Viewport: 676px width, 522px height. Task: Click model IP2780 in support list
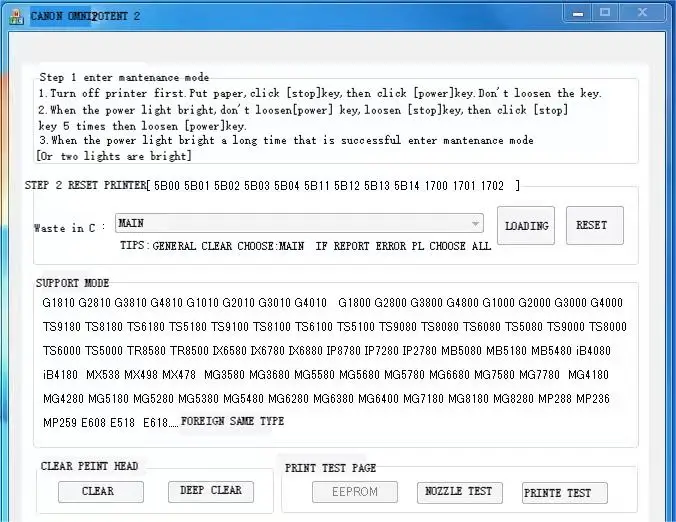[419, 351]
